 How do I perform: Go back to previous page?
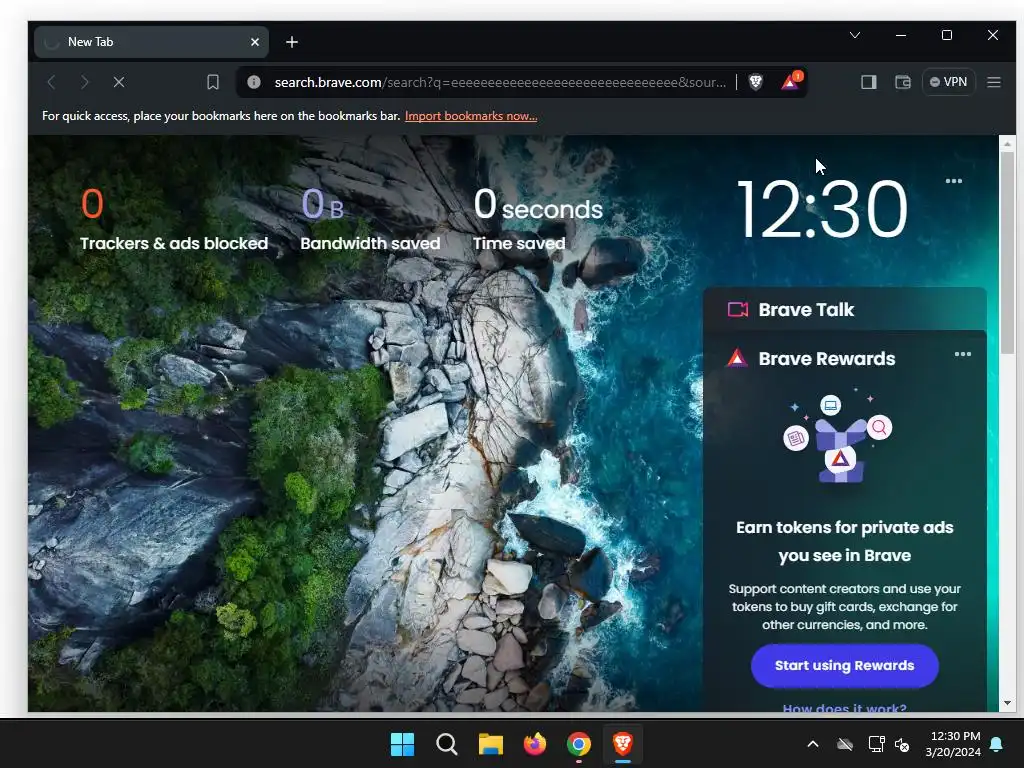pos(51,82)
